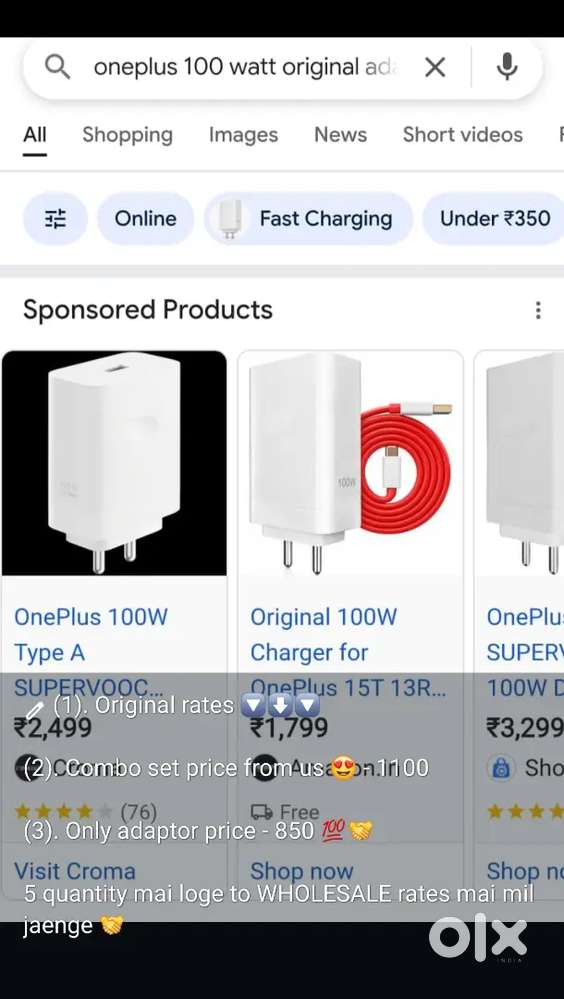
Task: Open the Visit Croma link
Action: (x=75, y=871)
